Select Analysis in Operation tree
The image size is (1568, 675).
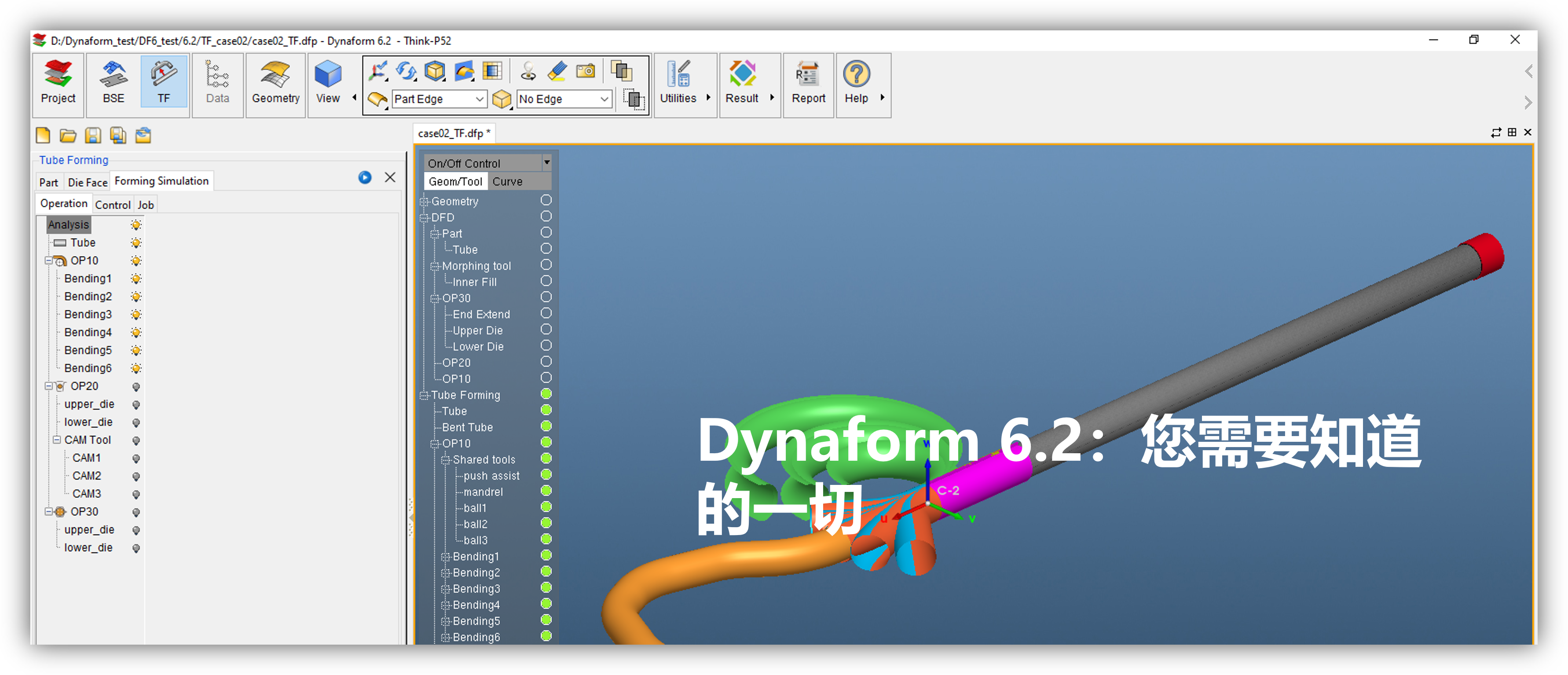pyautogui.click(x=68, y=224)
